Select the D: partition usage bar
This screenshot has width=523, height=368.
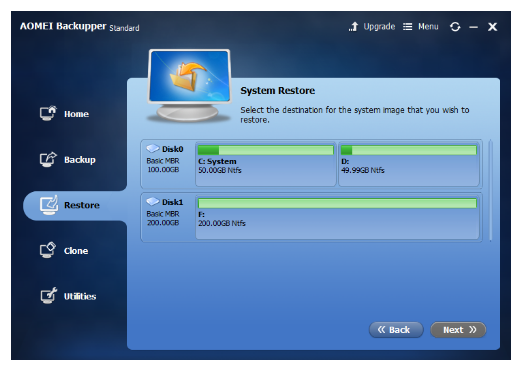409,150
